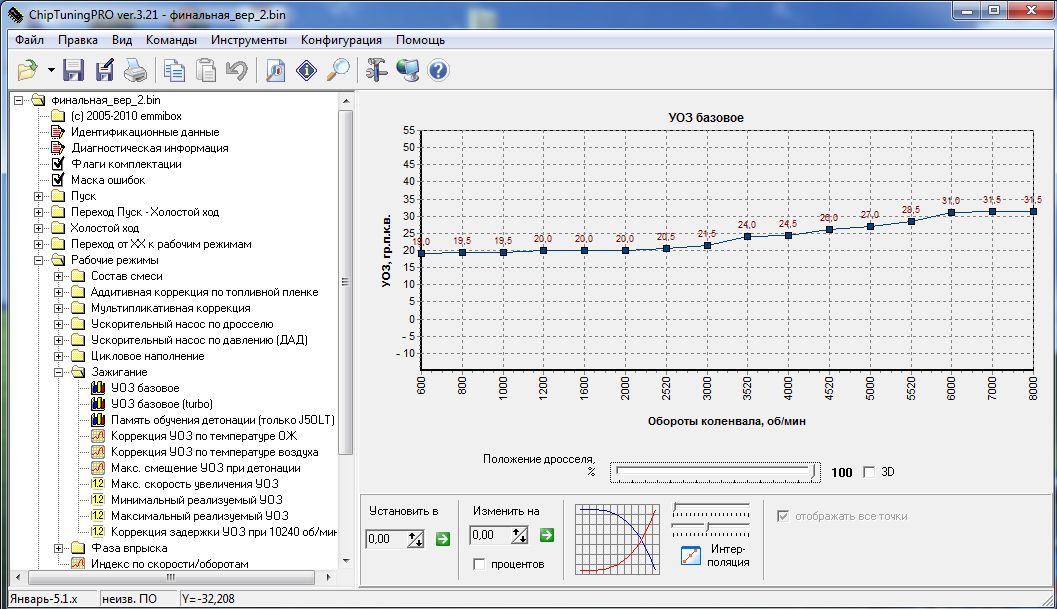Screen dimensions: 1057x609
Task: Click the magnifying glass search icon
Action: pos(339,70)
